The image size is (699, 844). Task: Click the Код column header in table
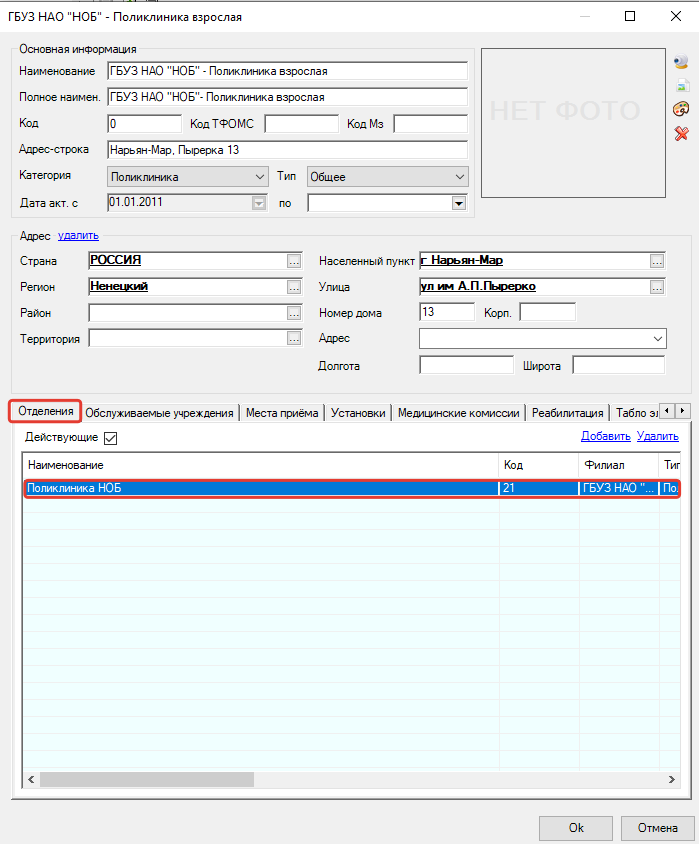[x=539, y=465]
